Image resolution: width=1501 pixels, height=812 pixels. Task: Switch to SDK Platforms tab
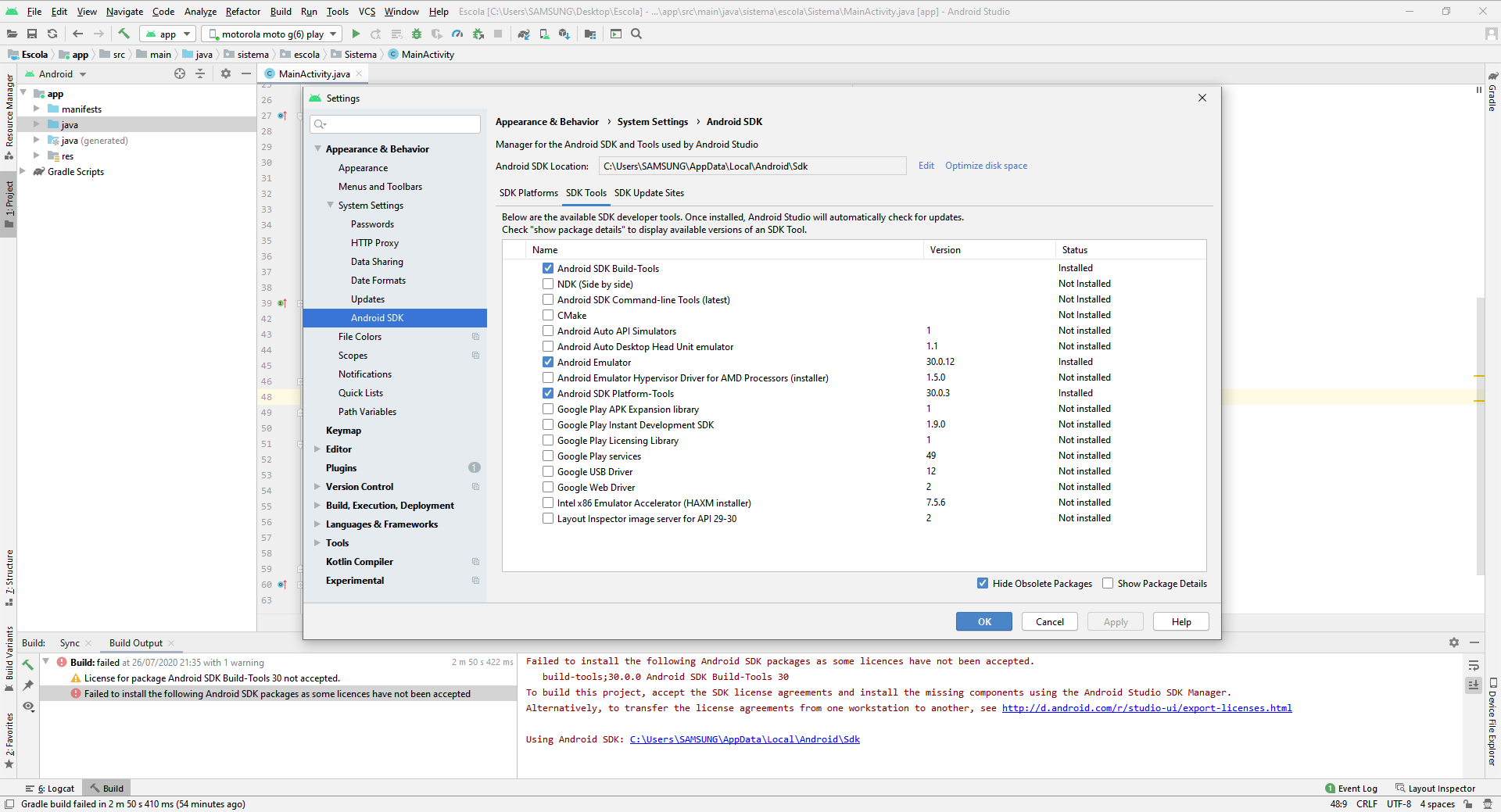coord(528,193)
